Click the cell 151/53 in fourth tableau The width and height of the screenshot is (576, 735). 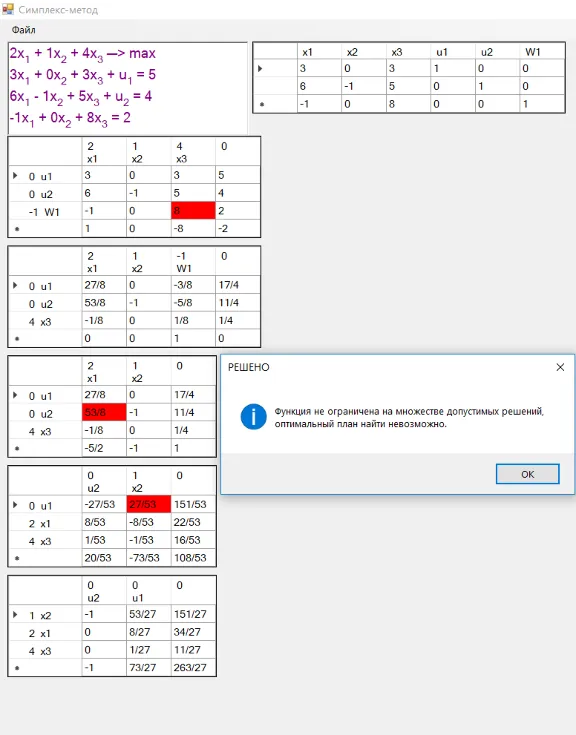pyautogui.click(x=193, y=504)
